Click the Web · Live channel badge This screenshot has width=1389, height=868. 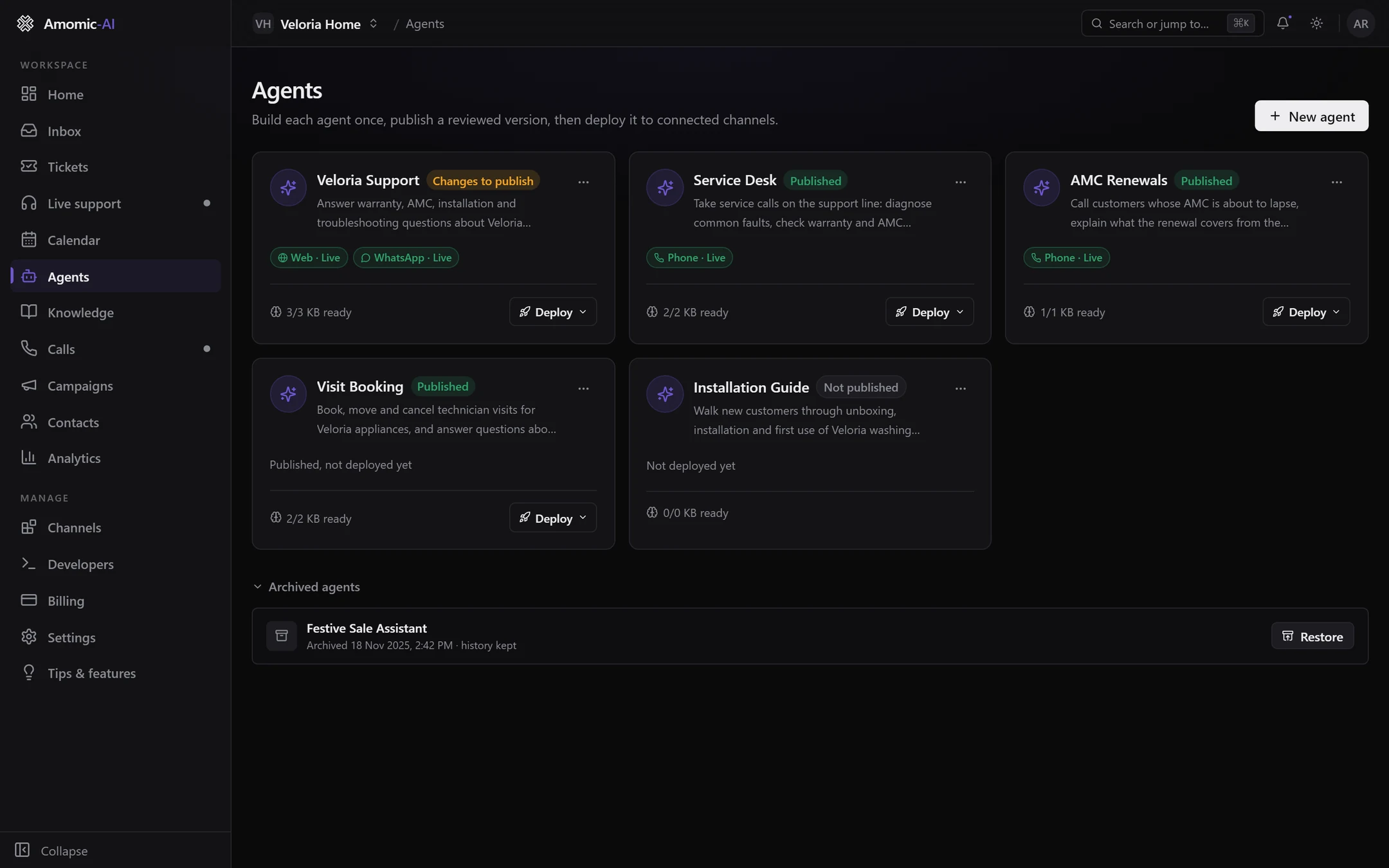click(309, 257)
